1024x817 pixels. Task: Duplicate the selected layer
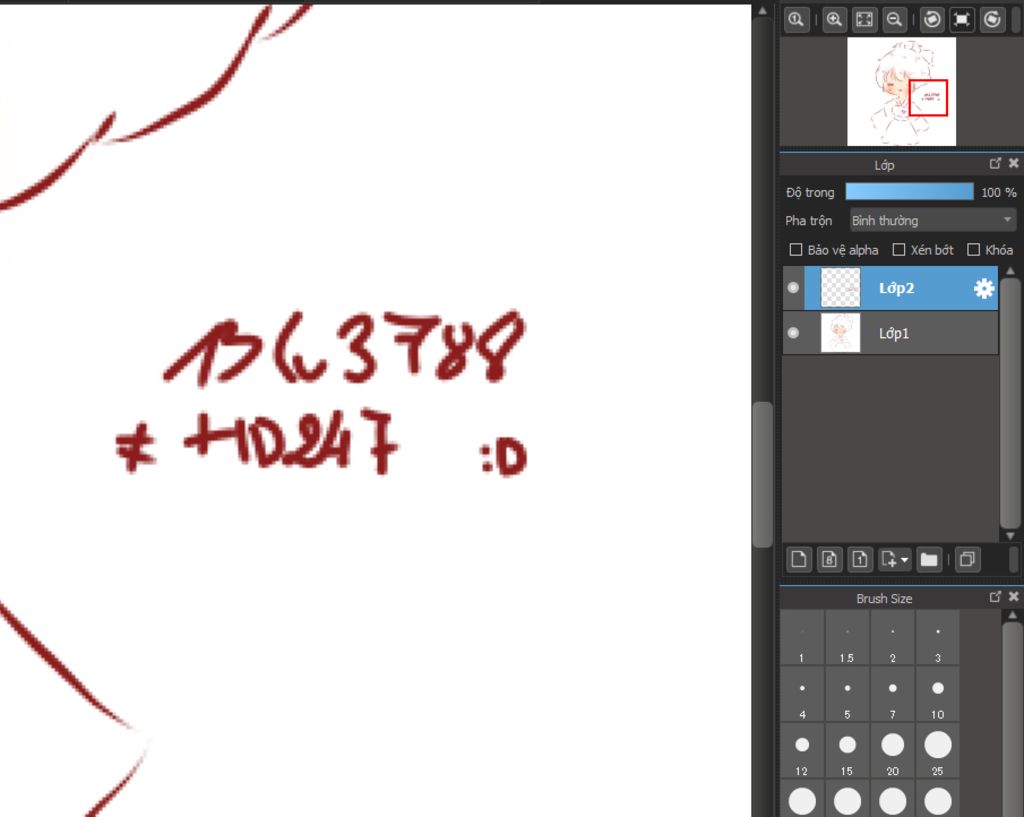[967, 560]
